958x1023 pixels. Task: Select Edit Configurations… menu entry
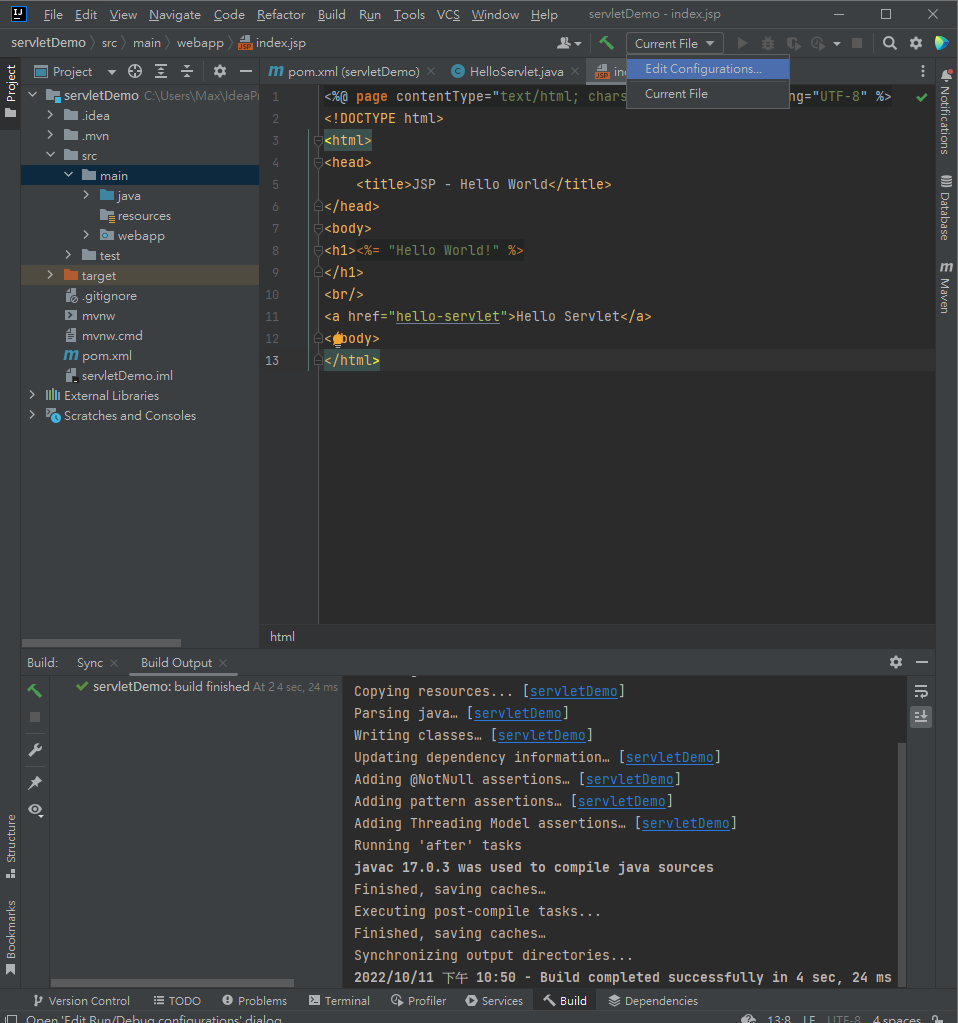[703, 69]
